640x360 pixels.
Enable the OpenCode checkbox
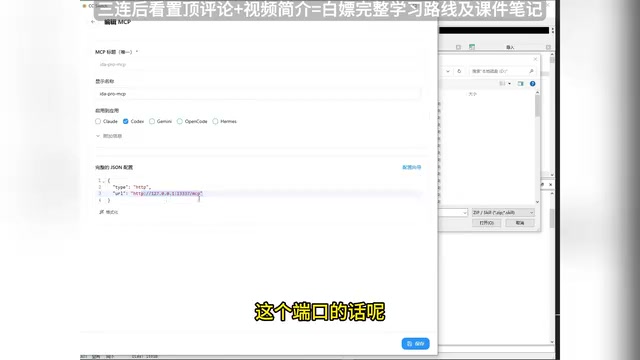(180, 121)
